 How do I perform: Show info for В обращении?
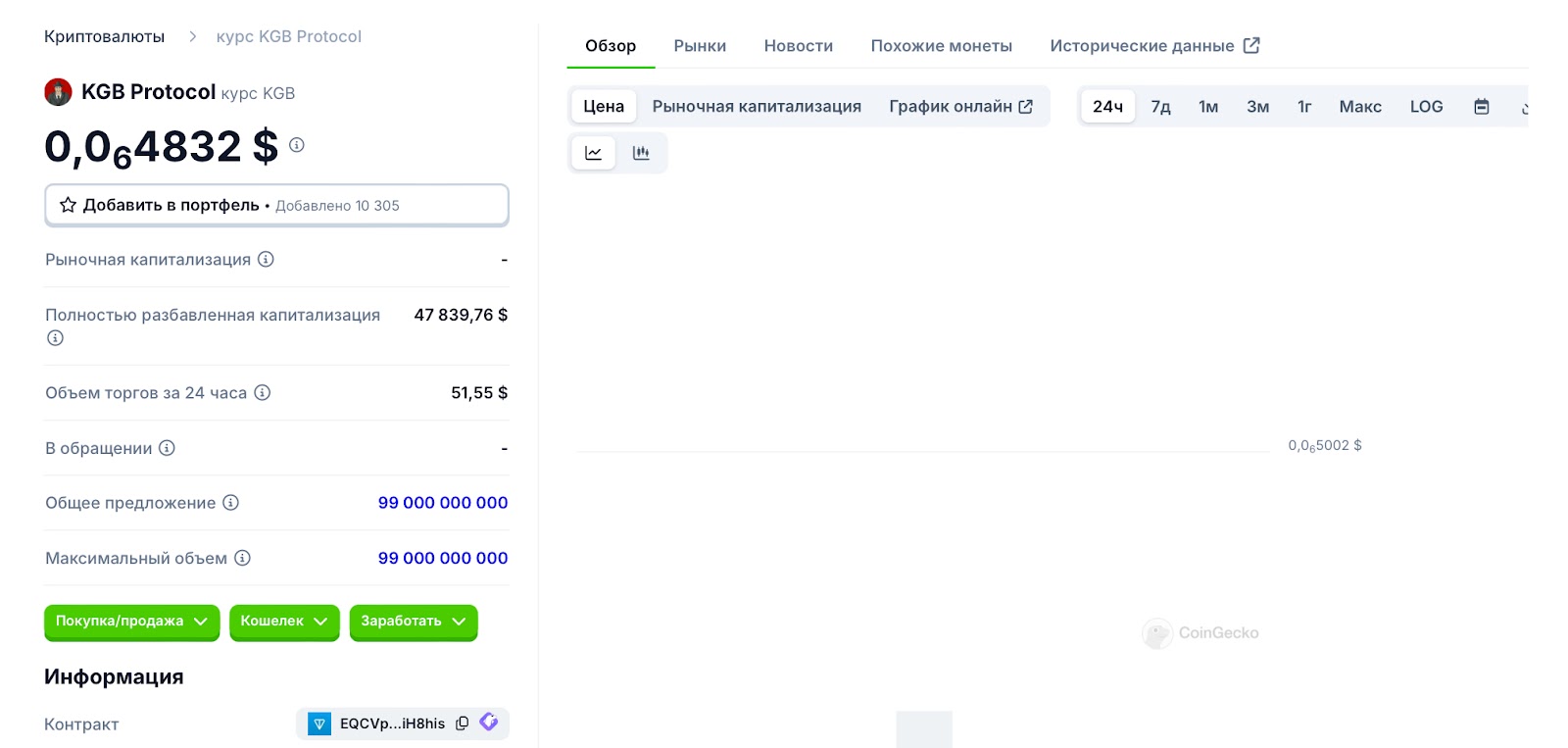[168, 448]
